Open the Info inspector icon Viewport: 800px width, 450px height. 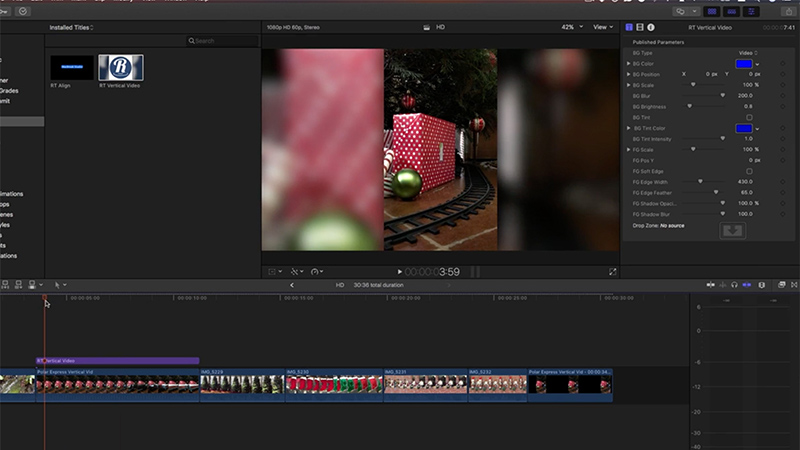pos(651,27)
